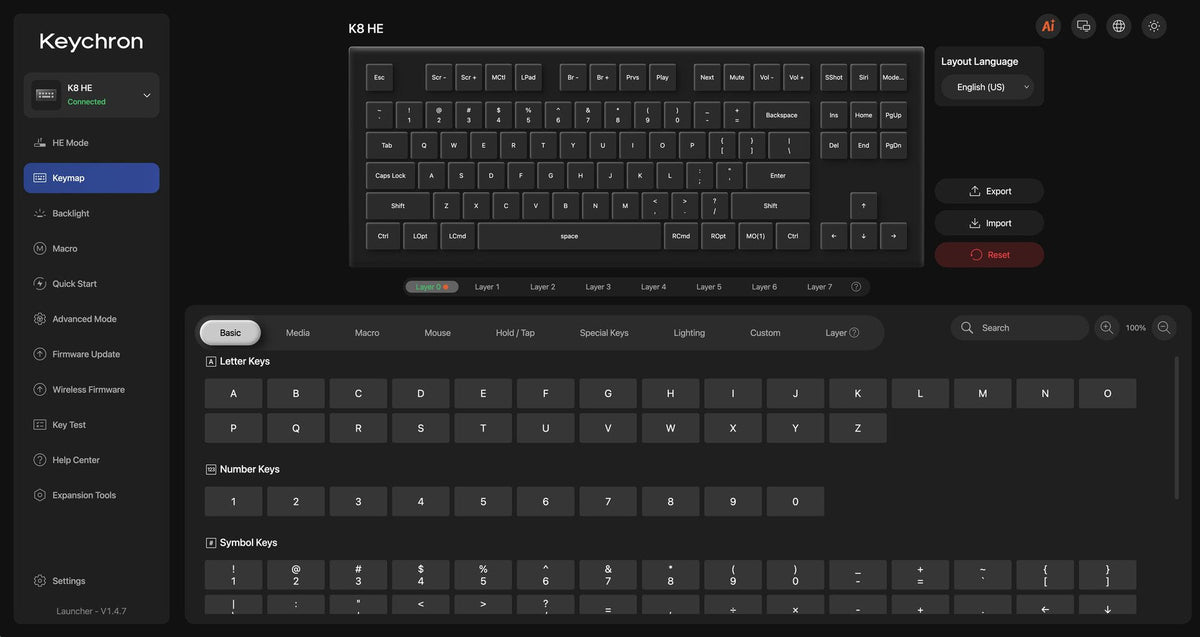Click the help icon on Layer tab

pos(854,333)
